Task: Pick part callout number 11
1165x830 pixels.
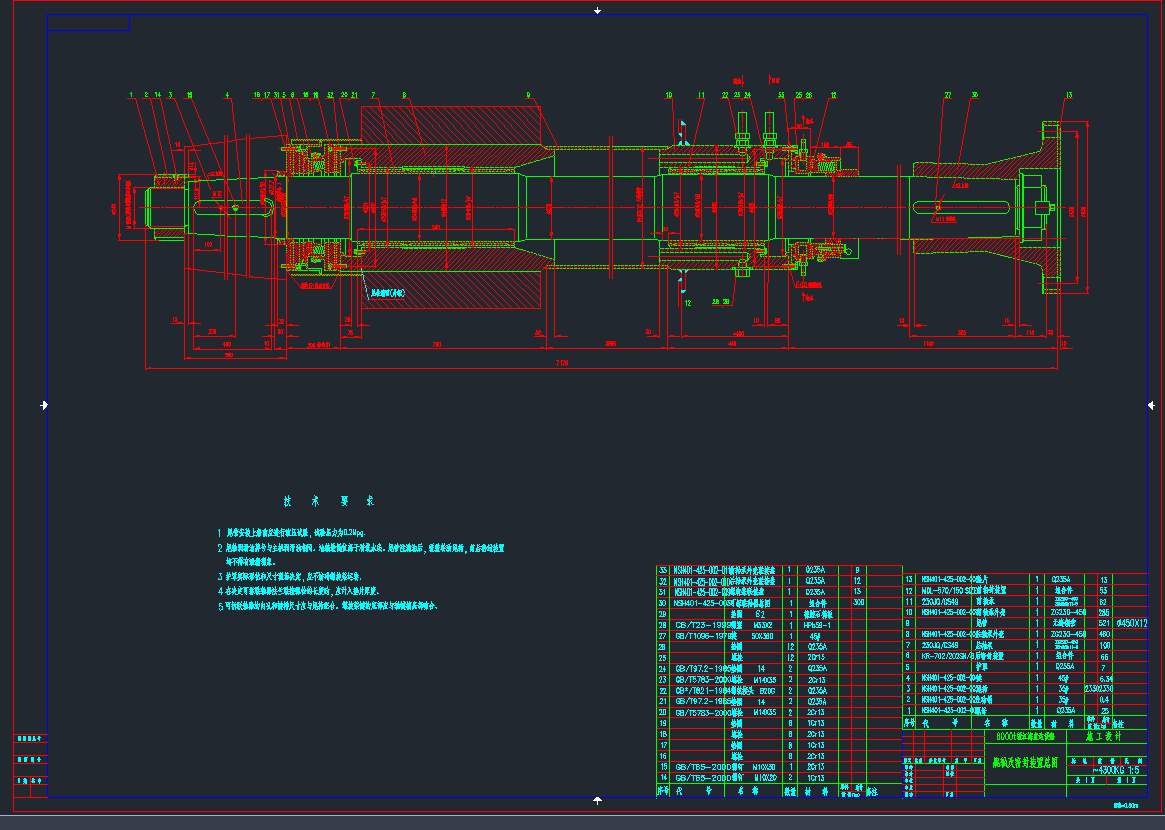Action: pyautogui.click(x=701, y=95)
